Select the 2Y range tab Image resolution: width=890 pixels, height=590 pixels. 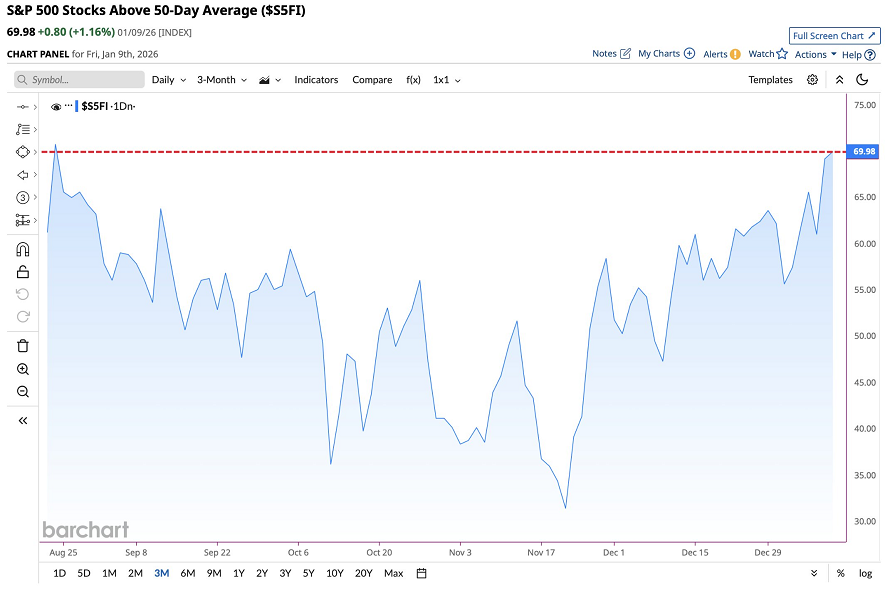tap(262, 573)
